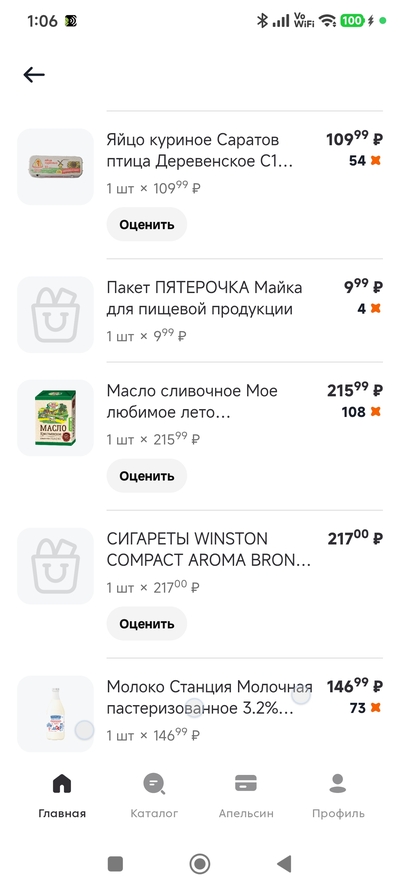Tap Оценить under Winston cigarettes
Viewport: 400px width, 889px height.
[147, 624]
